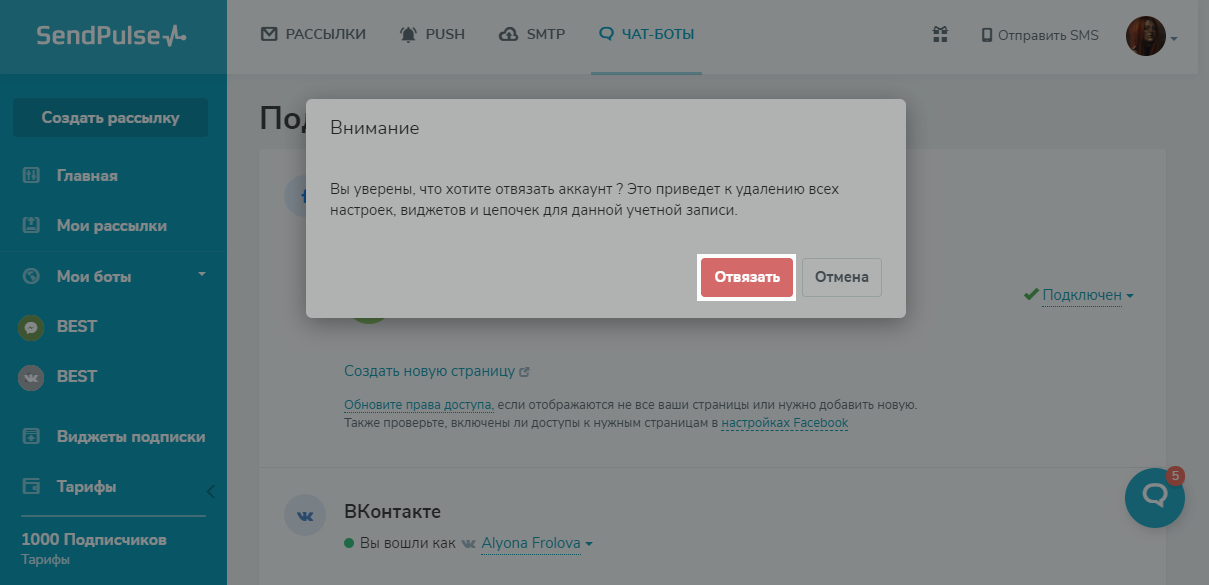Open the SMTP tab
The height and width of the screenshot is (585, 1209).
pyautogui.click(x=532, y=35)
